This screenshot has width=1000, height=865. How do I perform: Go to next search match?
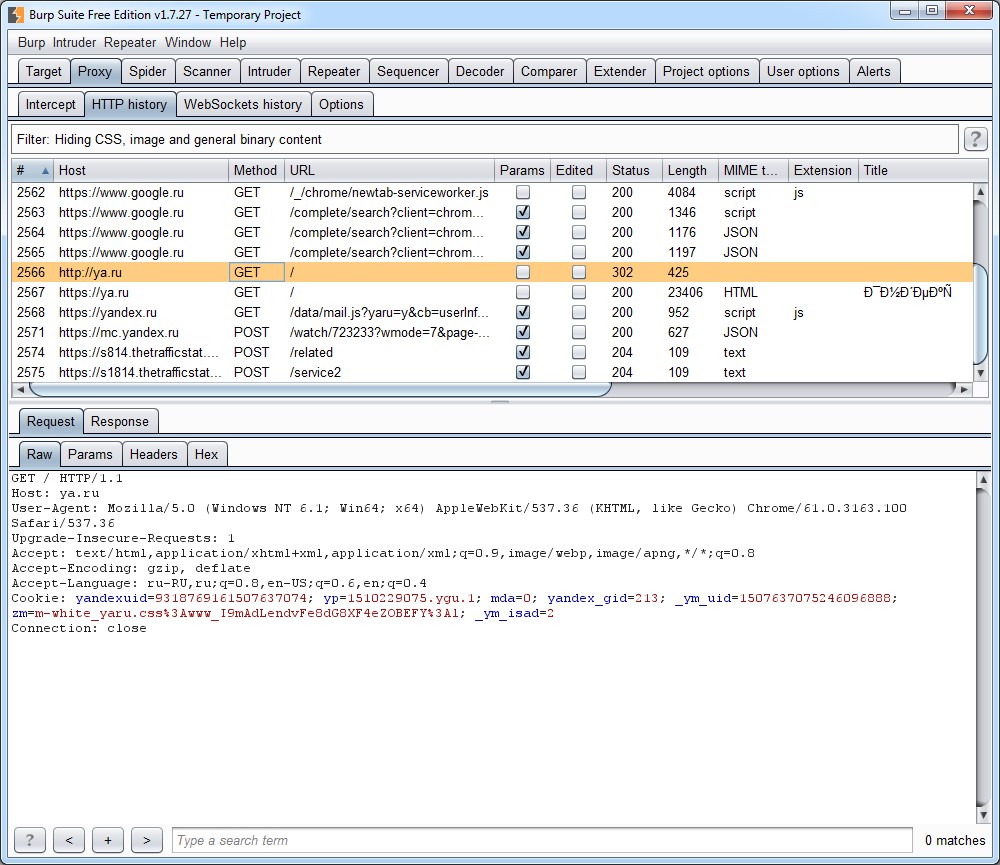click(x=146, y=840)
